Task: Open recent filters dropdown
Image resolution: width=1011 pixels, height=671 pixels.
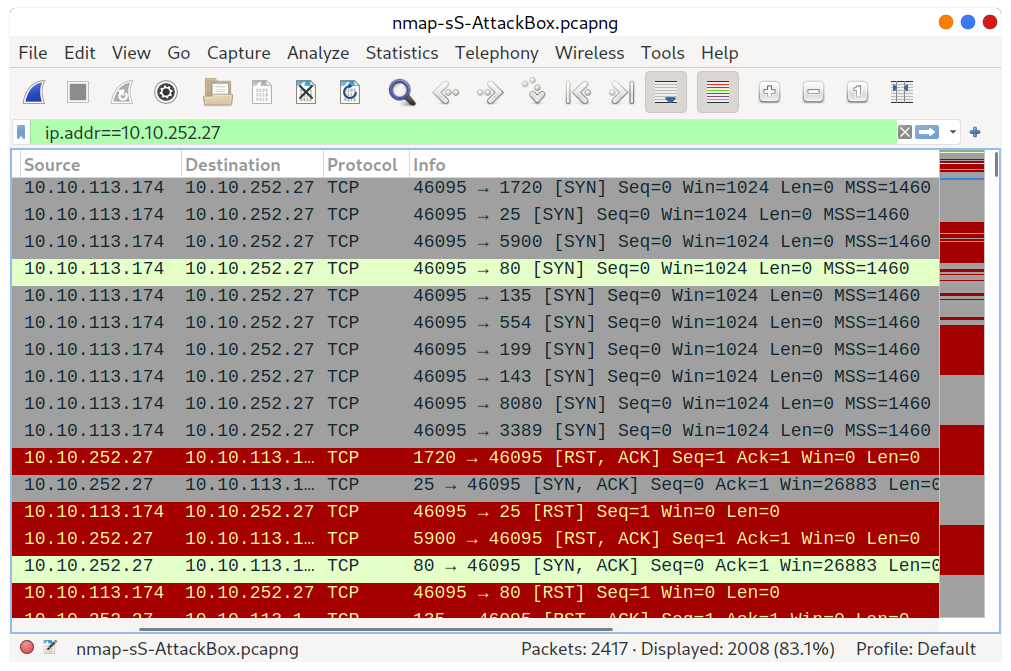Action: click(x=952, y=132)
